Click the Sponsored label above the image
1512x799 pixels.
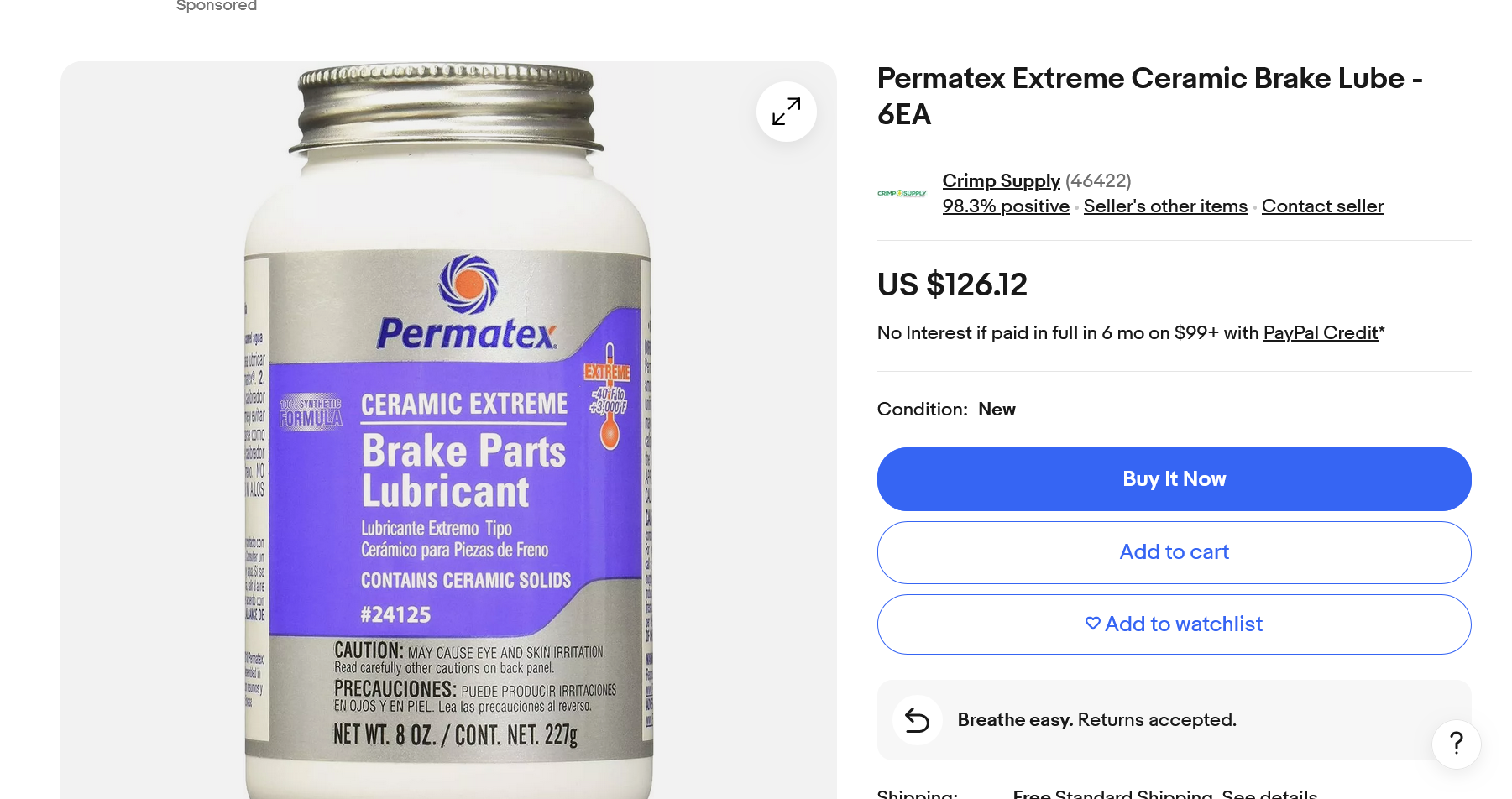point(217,6)
